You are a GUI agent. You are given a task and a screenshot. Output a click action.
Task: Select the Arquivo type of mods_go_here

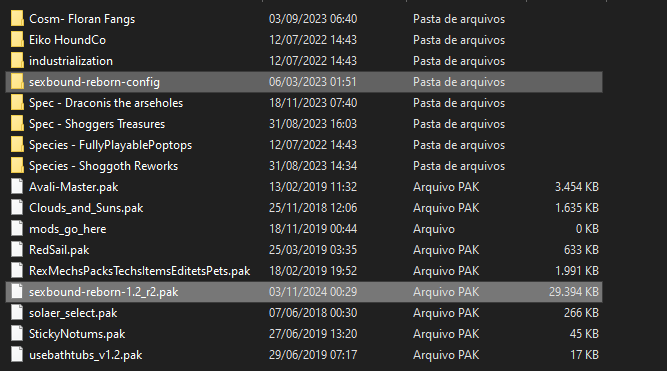click(434, 229)
